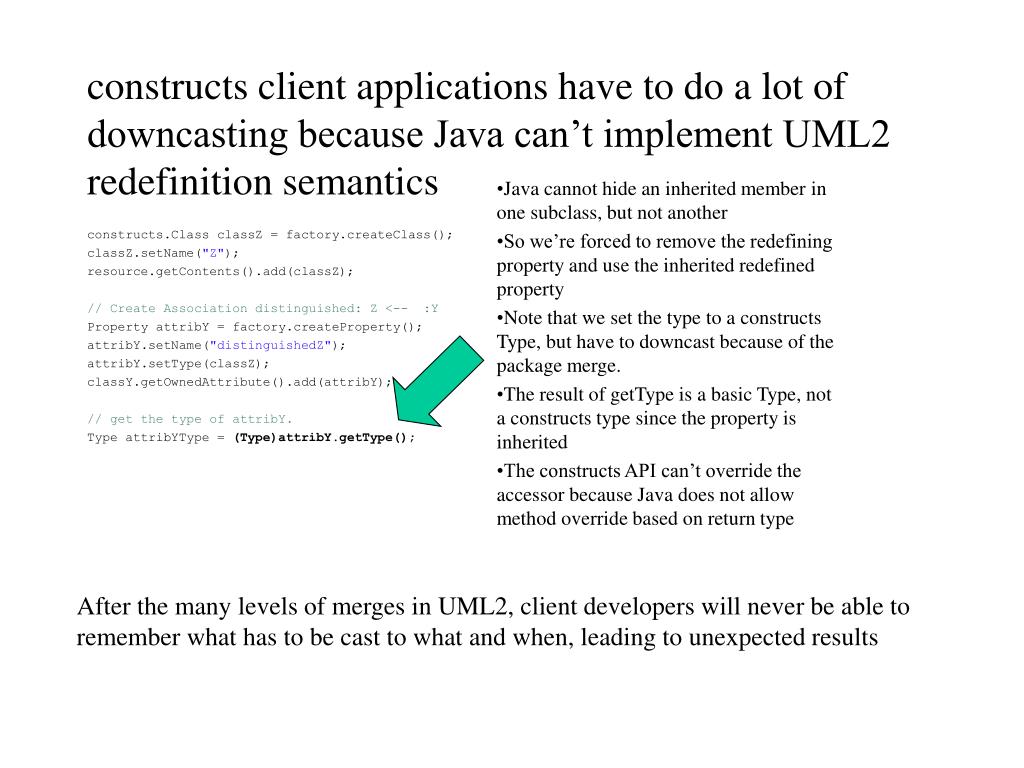Image resolution: width=1024 pixels, height=768 pixels.
Task: Click bullet "The constructs API can't override the"
Action: (648, 471)
